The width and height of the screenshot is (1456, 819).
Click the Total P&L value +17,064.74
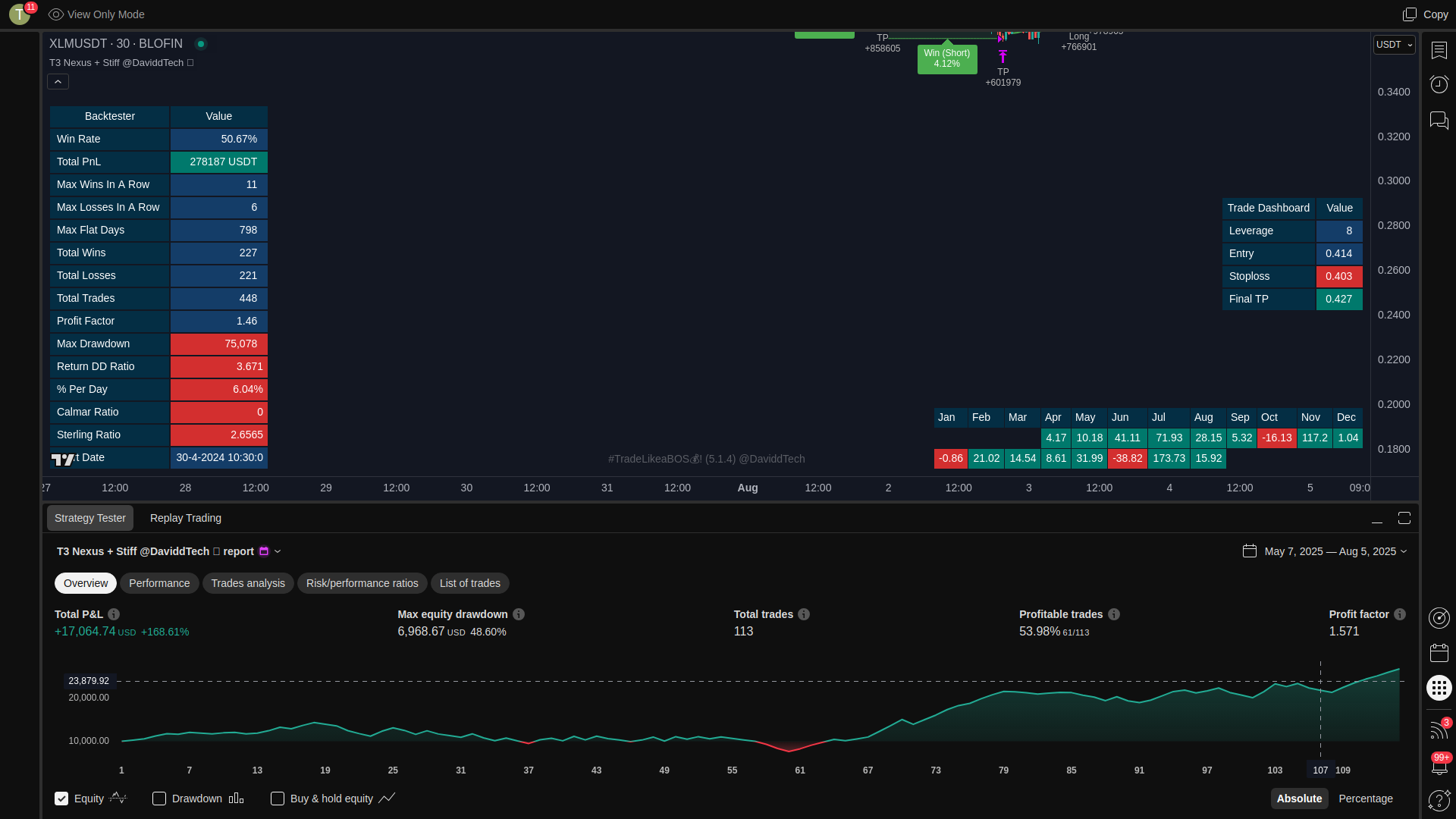(85, 631)
